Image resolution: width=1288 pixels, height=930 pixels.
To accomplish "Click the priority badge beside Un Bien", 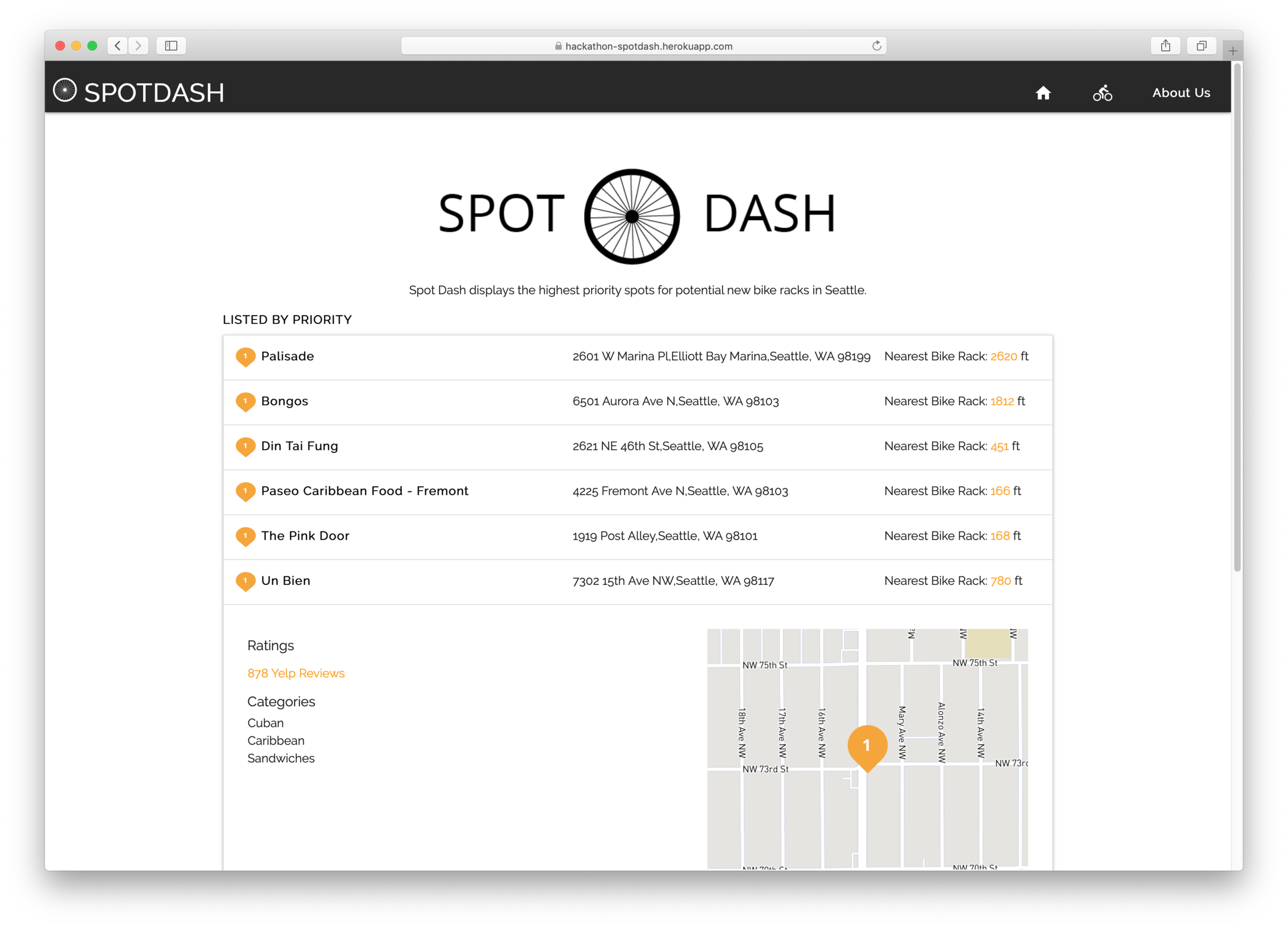I will click(245, 581).
